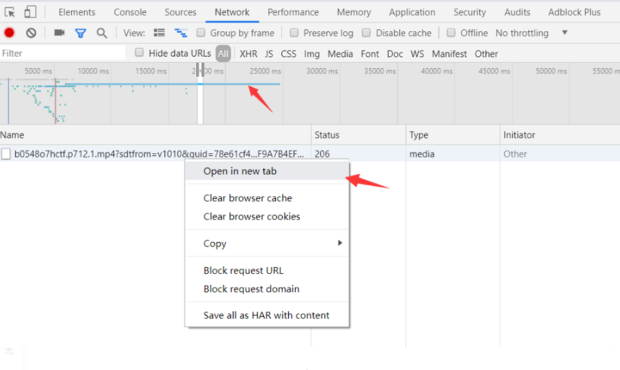Enable Group by frame checkbox
Screen dimensions: 620x370
(201, 32)
